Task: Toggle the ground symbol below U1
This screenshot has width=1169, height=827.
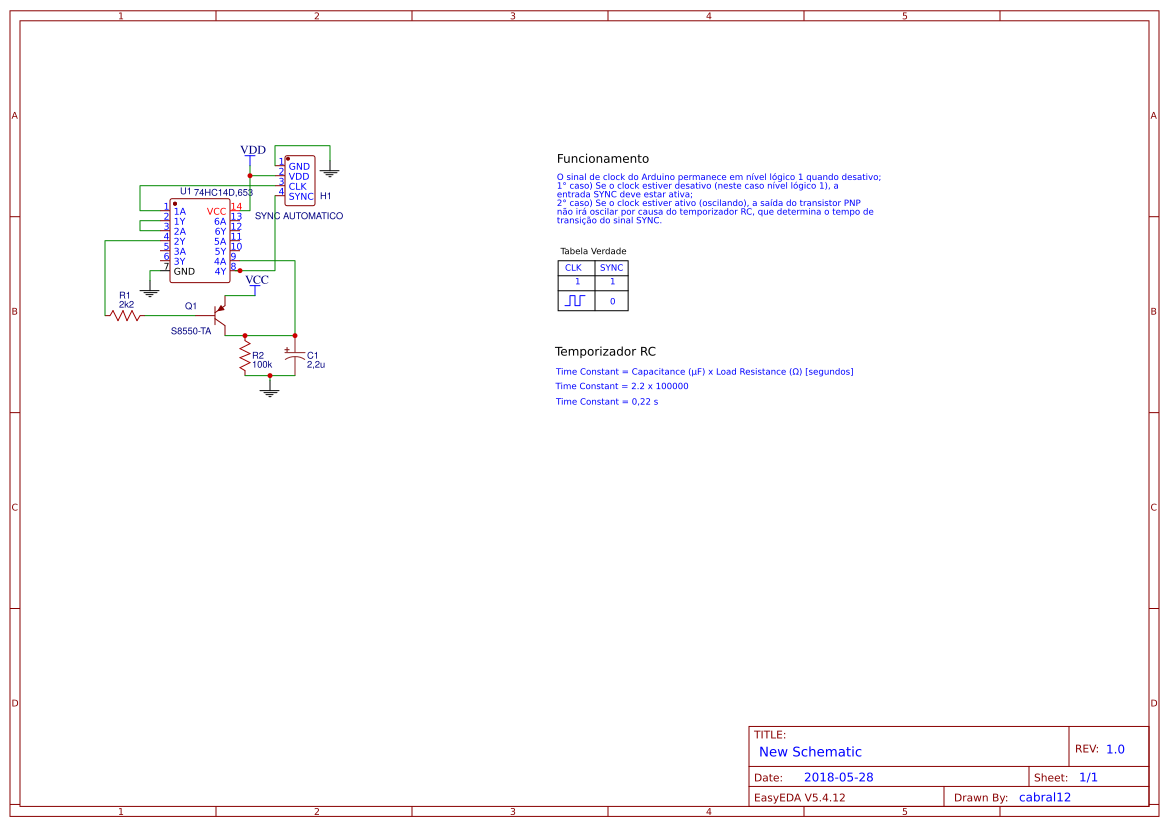Action: (150, 292)
